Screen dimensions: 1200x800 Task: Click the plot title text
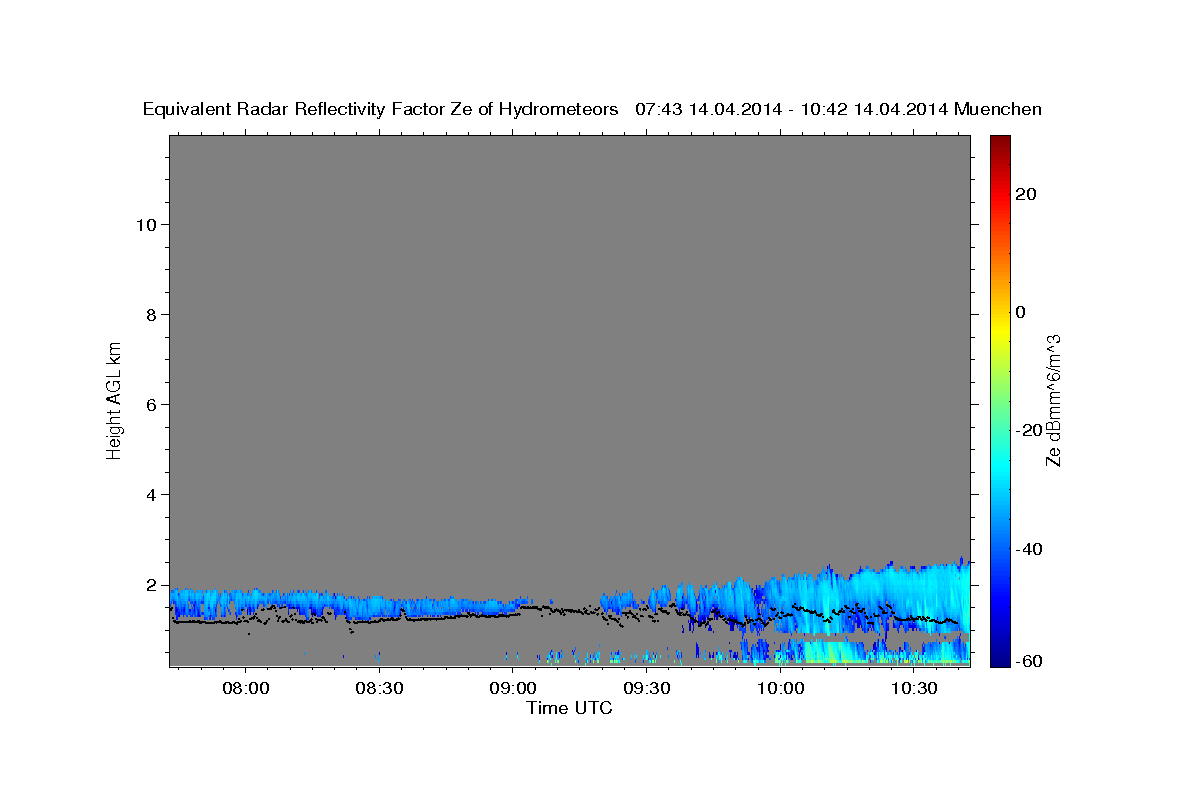(x=592, y=109)
